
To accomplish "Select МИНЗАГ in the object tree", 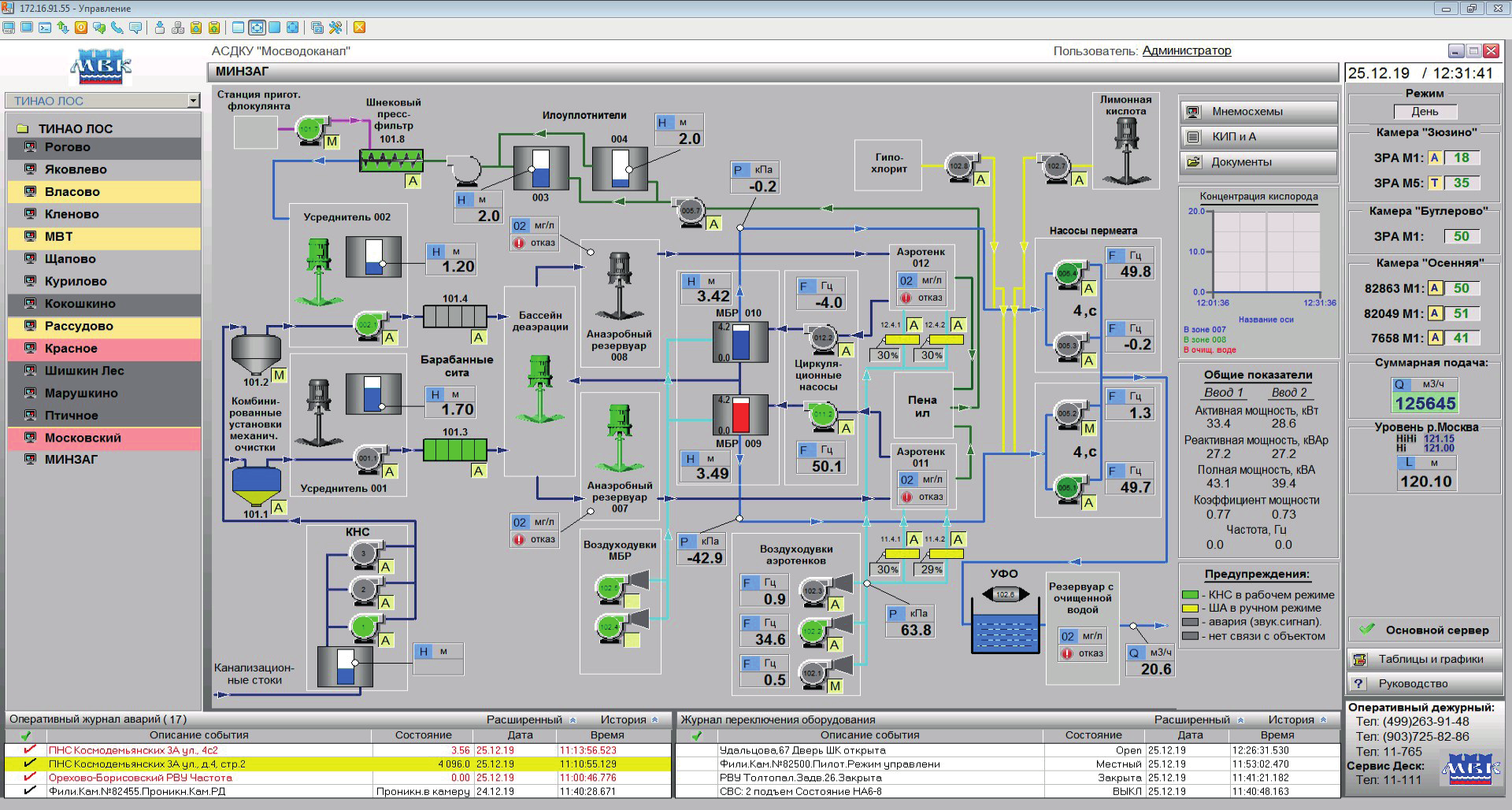I will pos(105,460).
